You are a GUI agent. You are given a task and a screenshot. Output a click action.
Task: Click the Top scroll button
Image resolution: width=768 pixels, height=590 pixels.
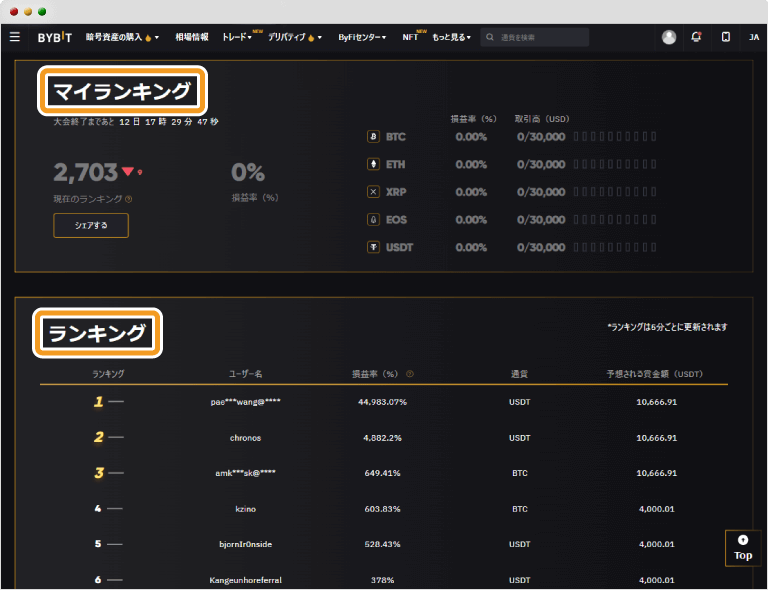(743, 548)
